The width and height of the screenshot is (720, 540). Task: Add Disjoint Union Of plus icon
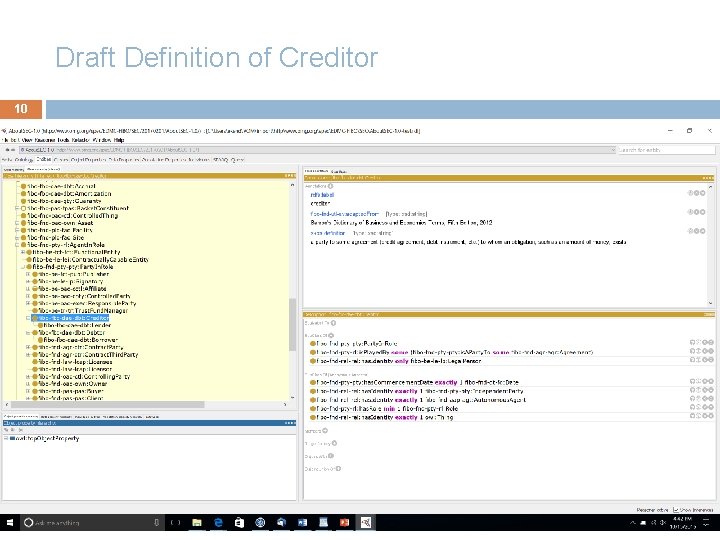tap(338, 468)
